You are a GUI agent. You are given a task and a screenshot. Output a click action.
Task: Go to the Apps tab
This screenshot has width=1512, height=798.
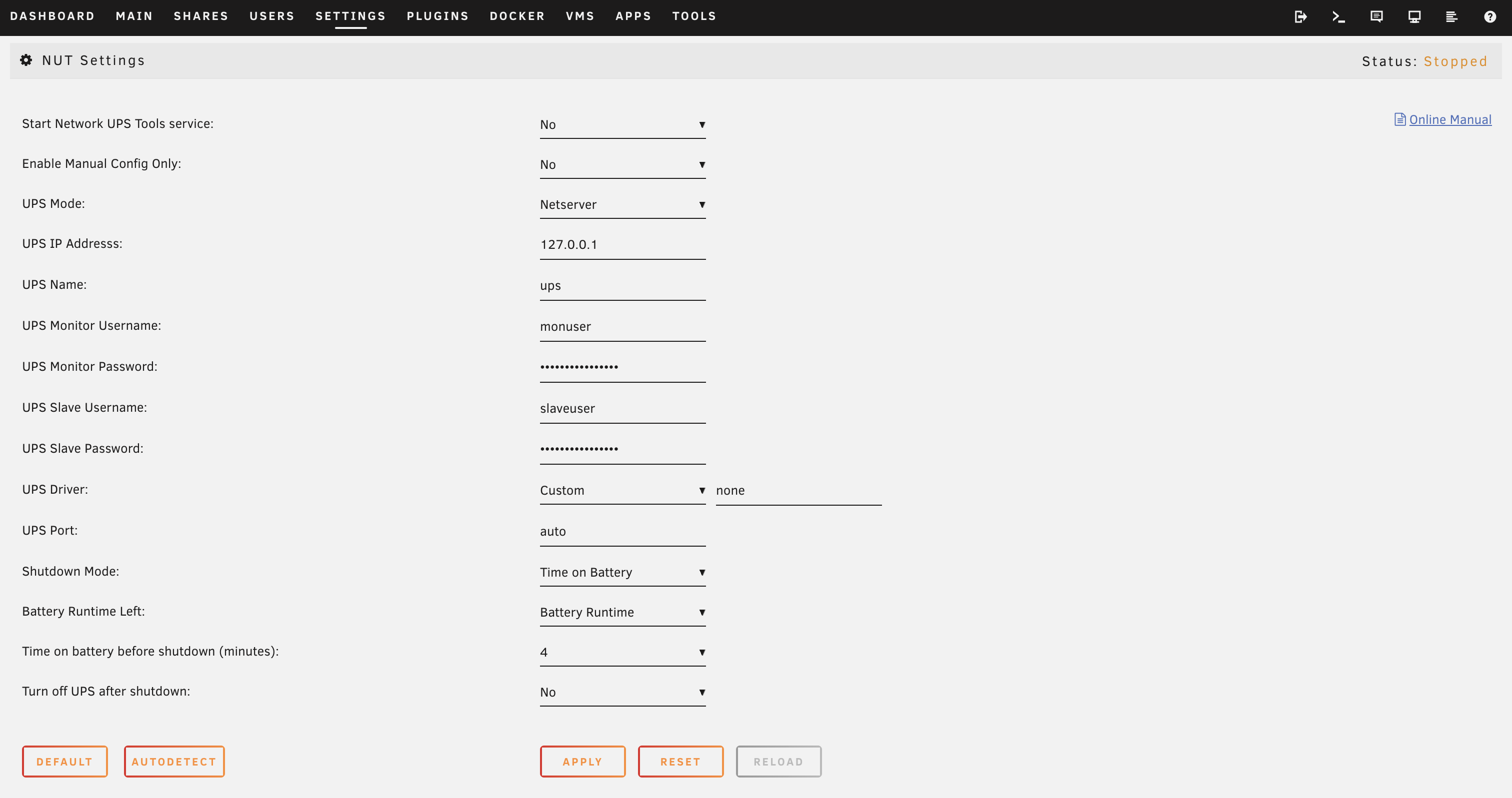coord(633,16)
